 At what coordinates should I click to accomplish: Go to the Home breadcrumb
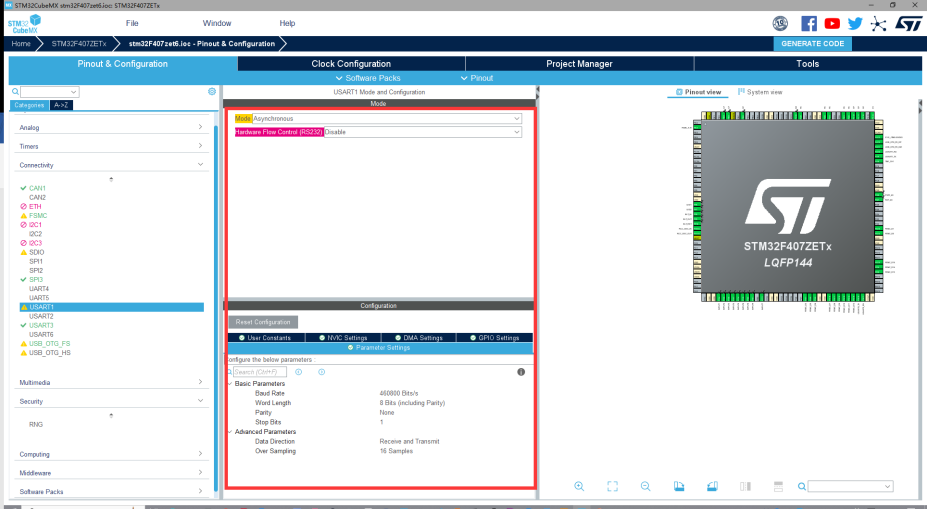point(21,44)
